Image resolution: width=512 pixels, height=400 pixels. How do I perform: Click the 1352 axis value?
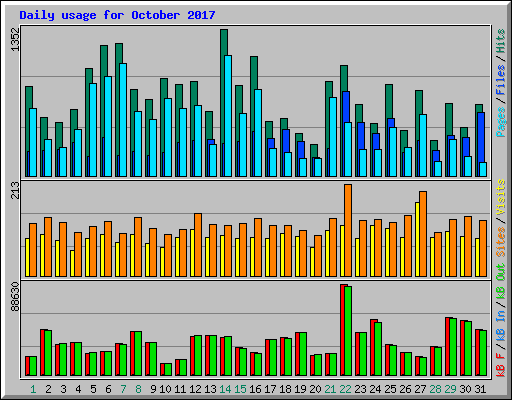(15, 39)
